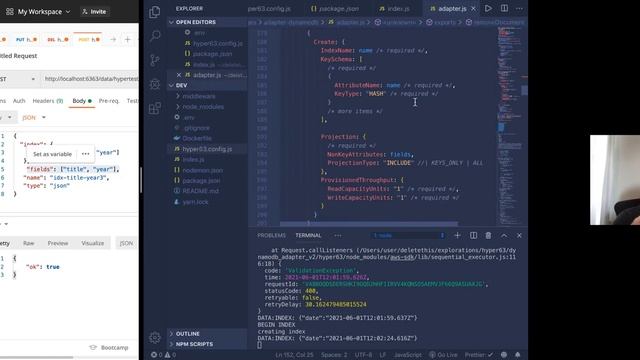The image size is (640, 360).
Task: Switch to the PROBLEMS panel tab
Action: point(271,236)
